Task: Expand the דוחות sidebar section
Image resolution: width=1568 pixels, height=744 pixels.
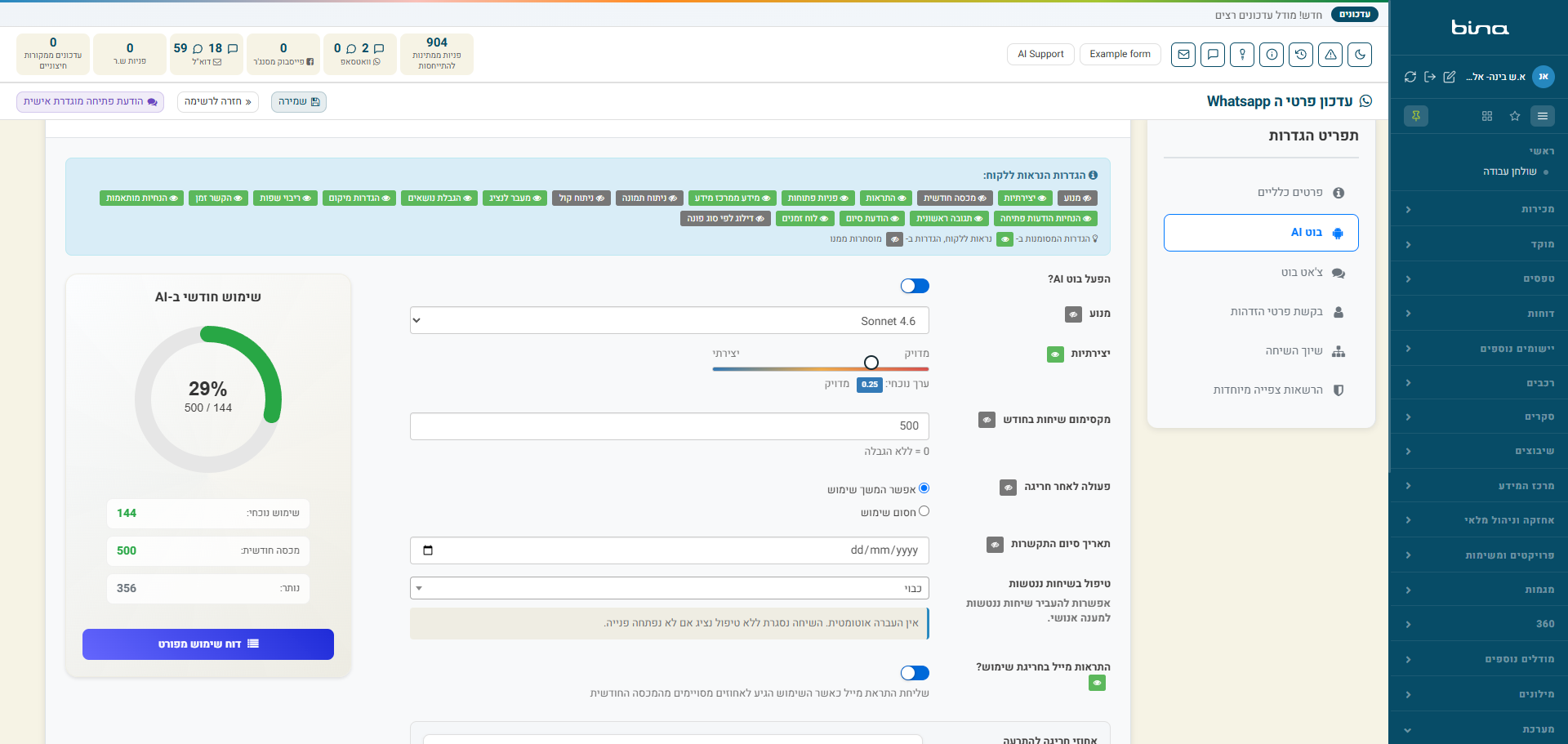Action: (x=1478, y=314)
